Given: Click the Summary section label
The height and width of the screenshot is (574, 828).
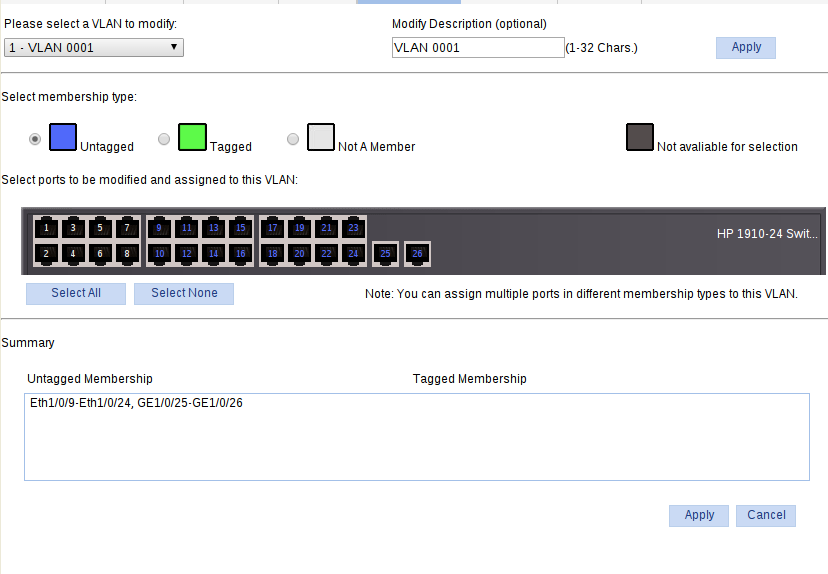Looking at the screenshot, I should 28,343.
